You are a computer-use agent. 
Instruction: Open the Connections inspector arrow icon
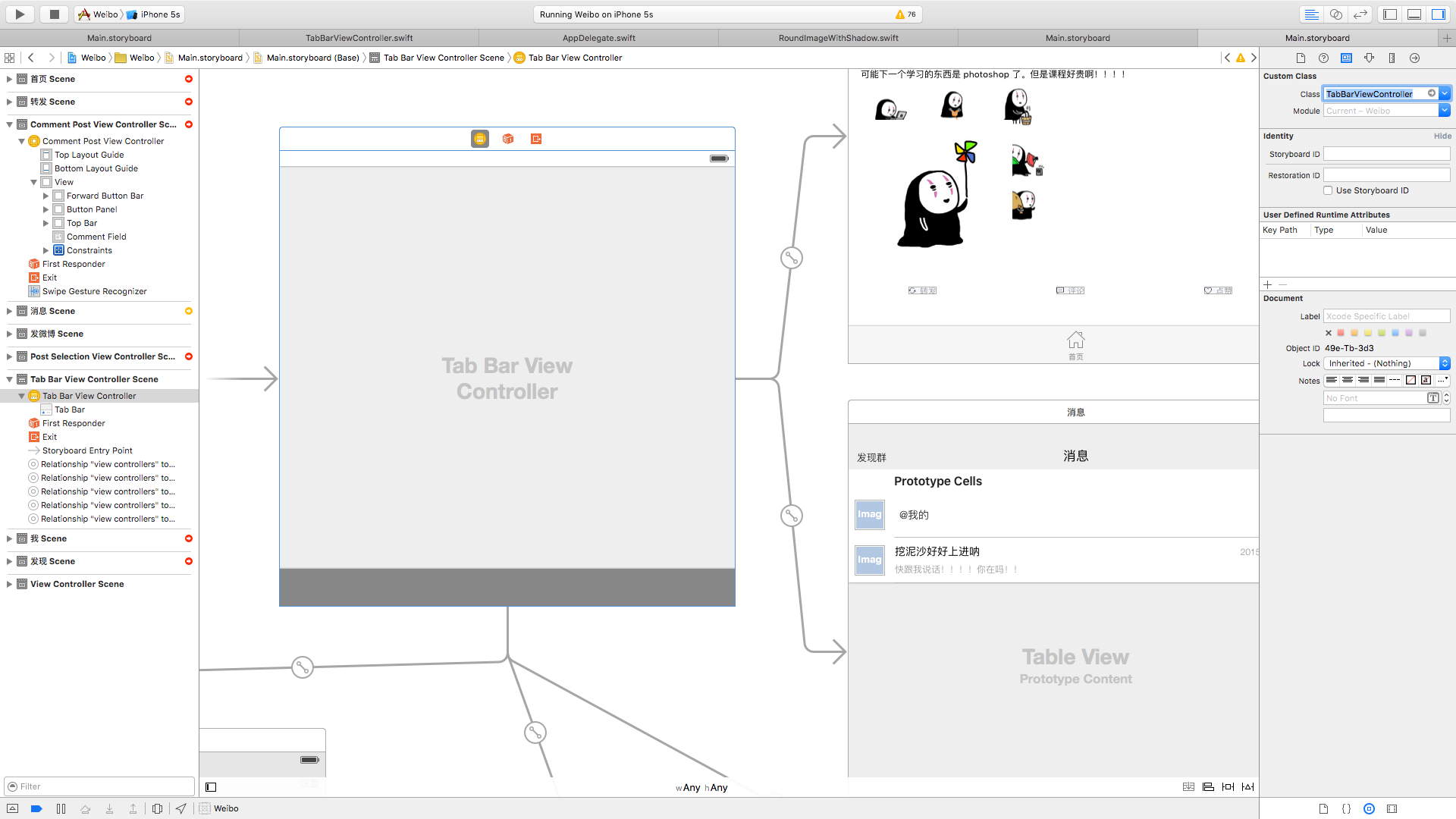(x=1414, y=58)
